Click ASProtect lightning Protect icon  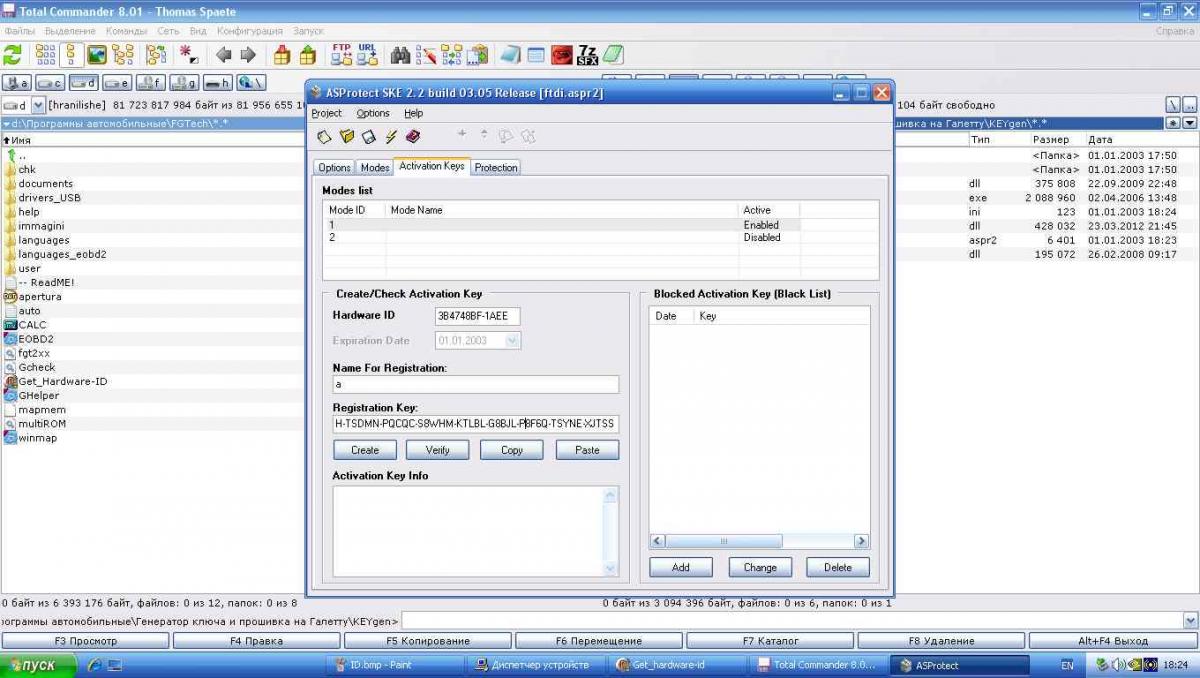391,136
